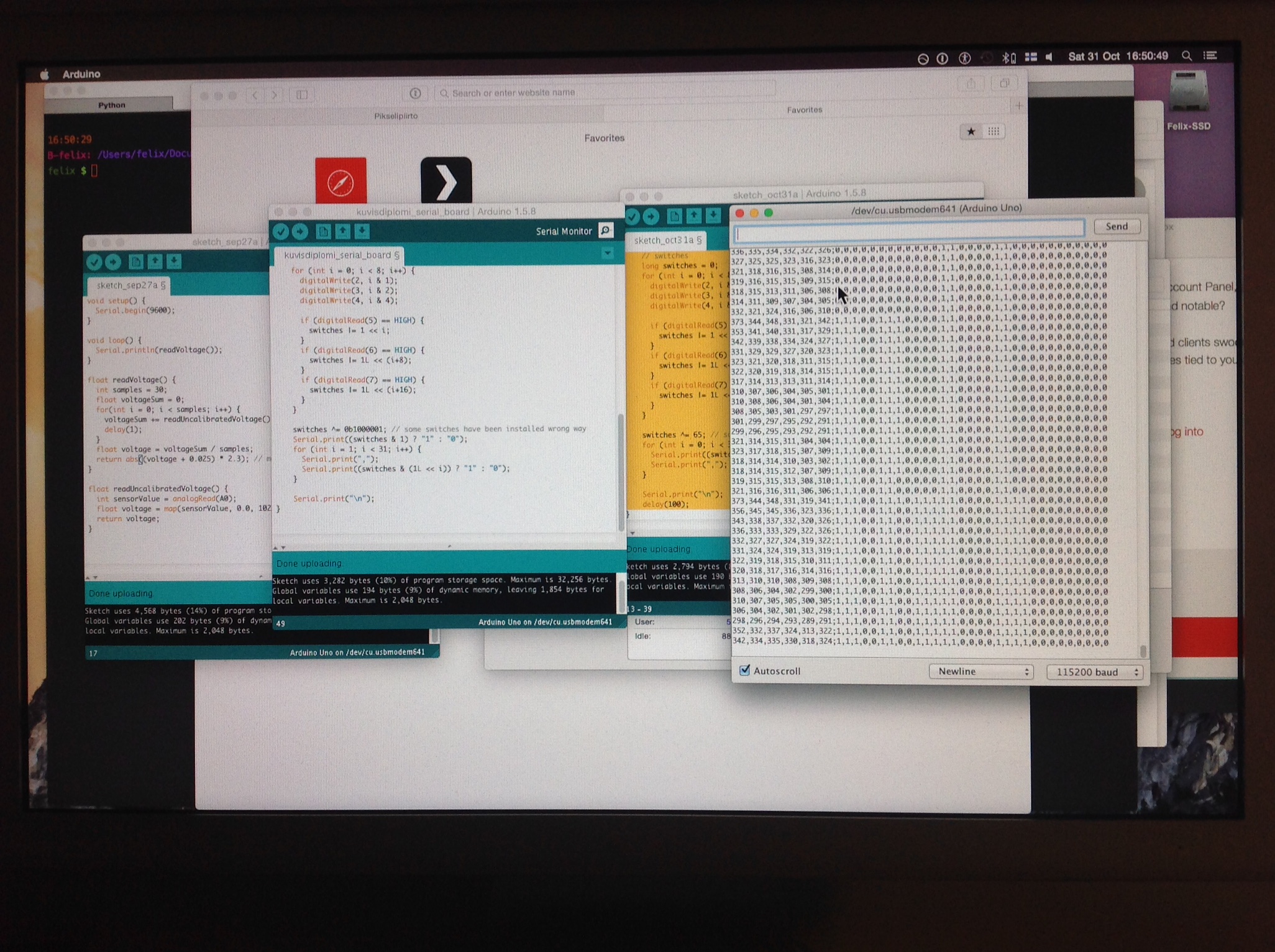Viewport: 1275px width, 952px height.
Task: Click Safari show tabs icon
Action: [1004, 84]
